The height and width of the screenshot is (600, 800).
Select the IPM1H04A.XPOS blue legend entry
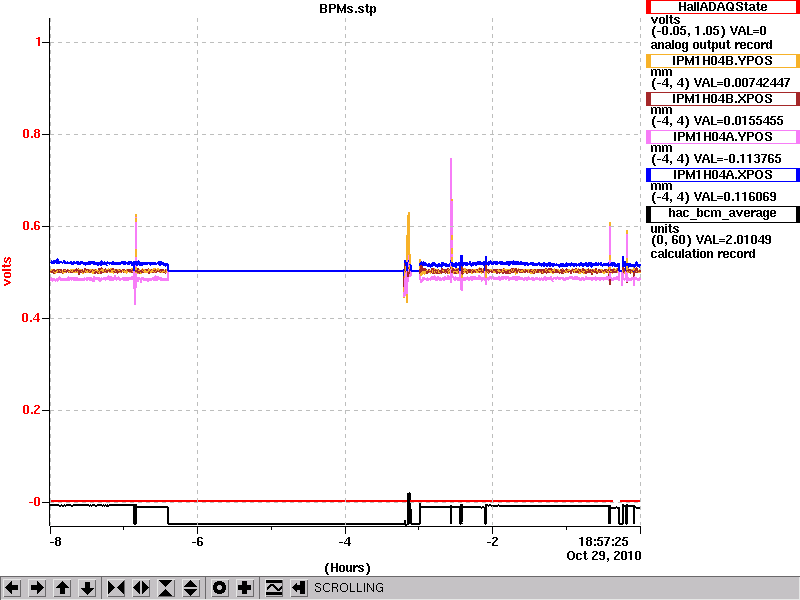pyautogui.click(x=722, y=174)
